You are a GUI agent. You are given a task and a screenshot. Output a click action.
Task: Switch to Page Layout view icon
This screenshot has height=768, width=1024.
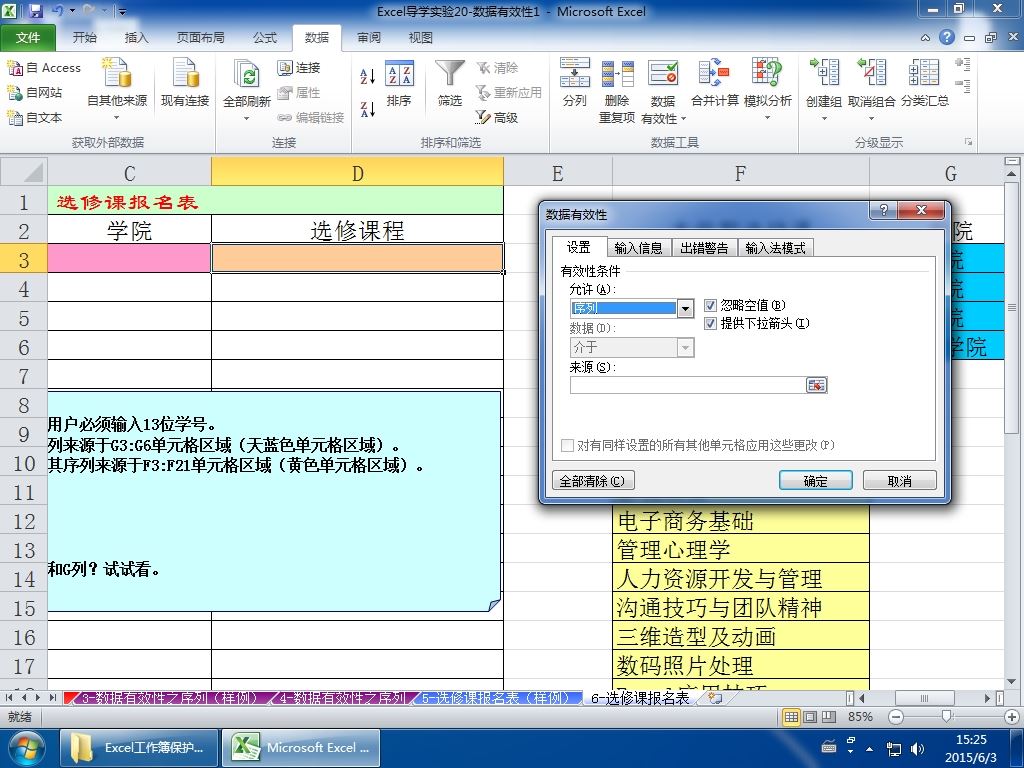[x=810, y=717]
